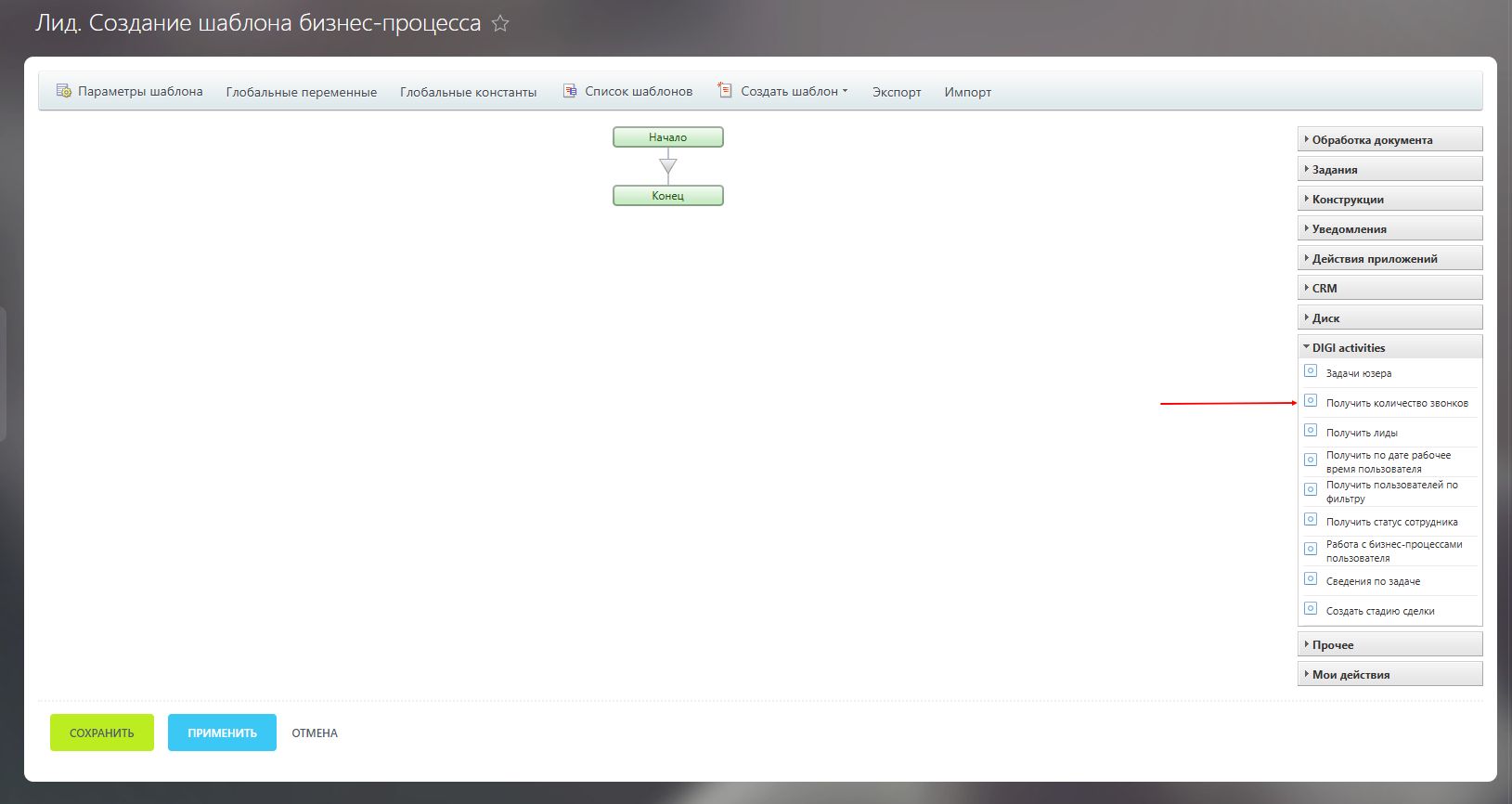Collapse the DIGI activities section
Viewport: 1512px width, 804px height.
tap(1389, 347)
